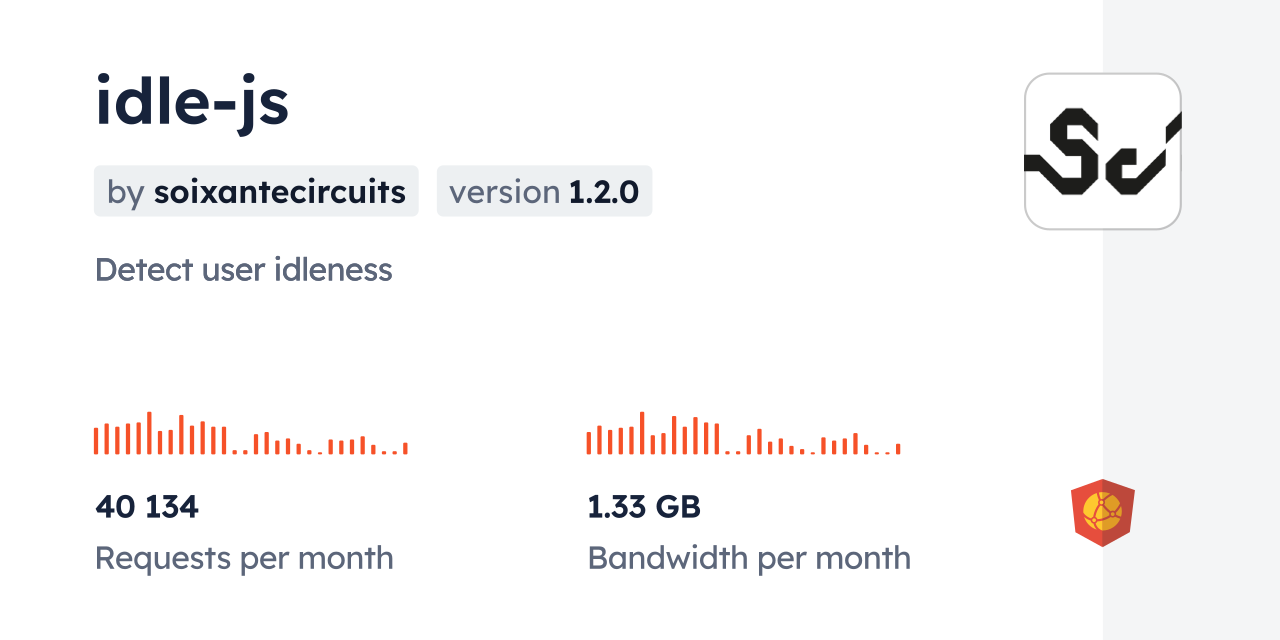
Task: Select the "Requests per month" label
Action: tap(244, 558)
